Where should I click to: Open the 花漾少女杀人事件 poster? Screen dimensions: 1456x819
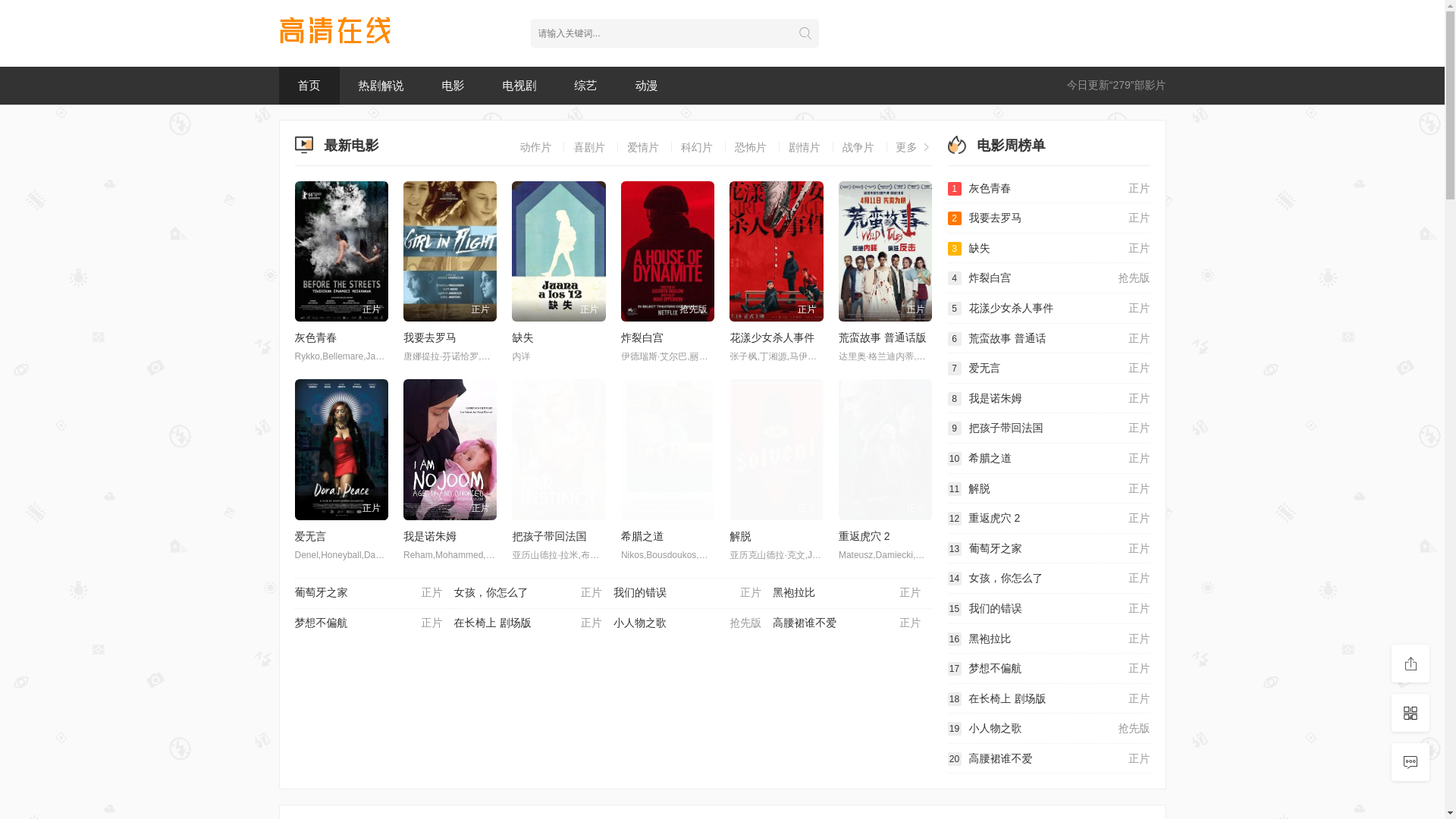tap(777, 251)
